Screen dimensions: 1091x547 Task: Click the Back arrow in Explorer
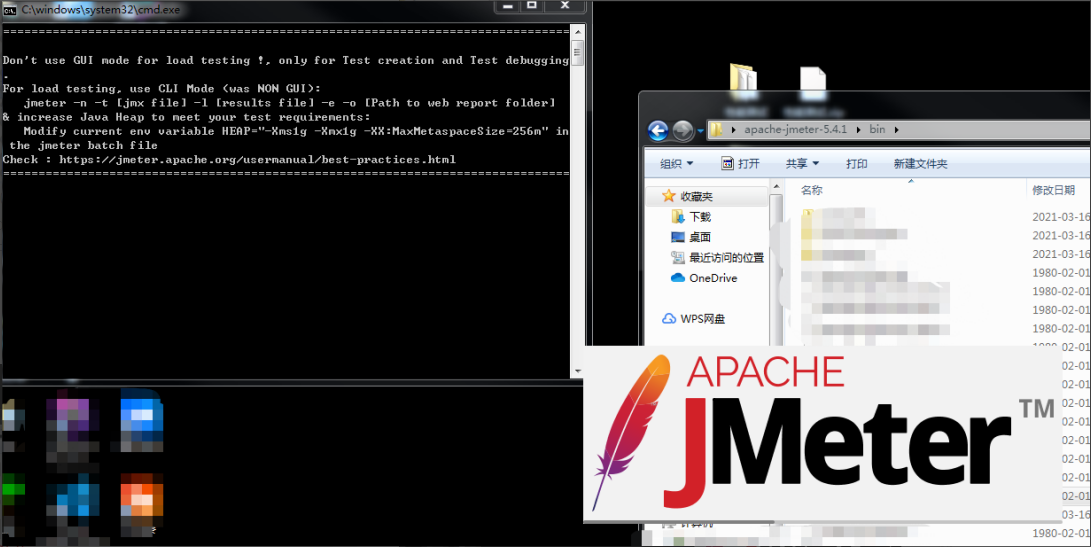(x=658, y=130)
